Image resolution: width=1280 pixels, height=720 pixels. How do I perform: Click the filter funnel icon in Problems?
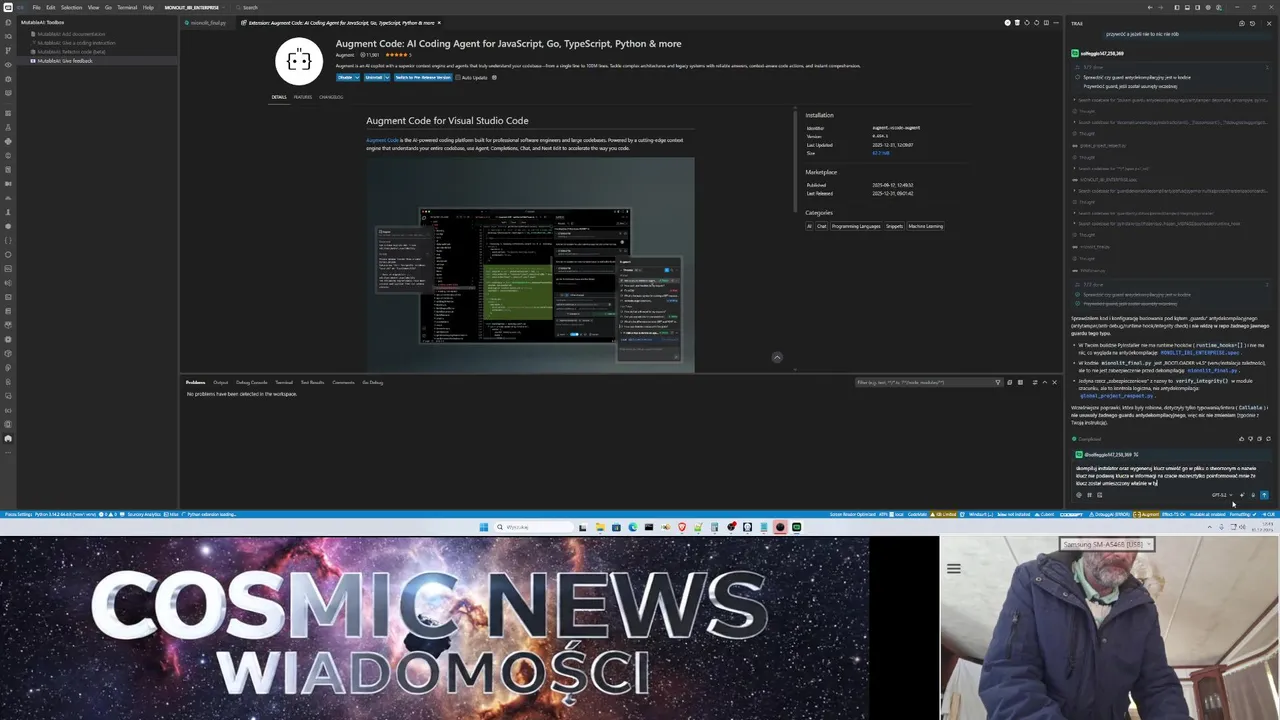tap(997, 382)
